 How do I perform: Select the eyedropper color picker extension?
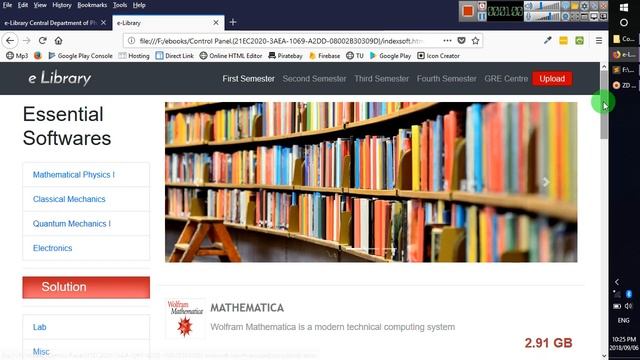tap(548, 40)
